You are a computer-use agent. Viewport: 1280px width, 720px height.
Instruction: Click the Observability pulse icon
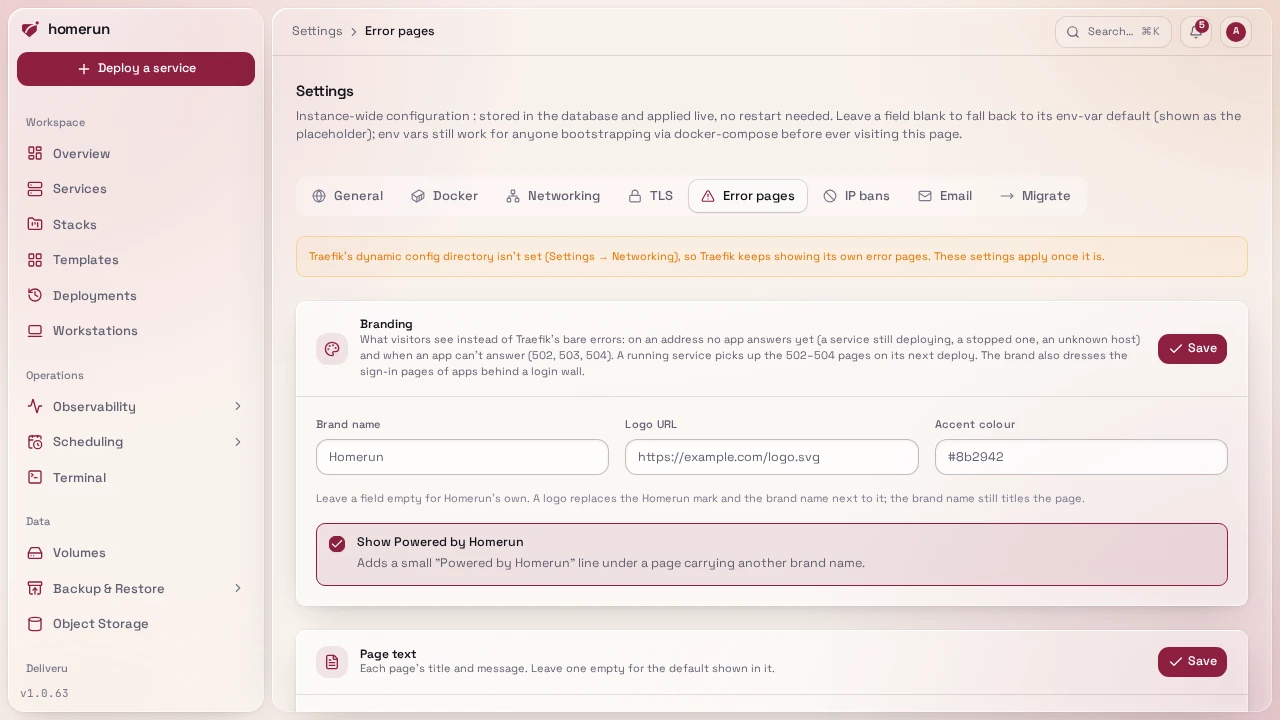pos(35,406)
